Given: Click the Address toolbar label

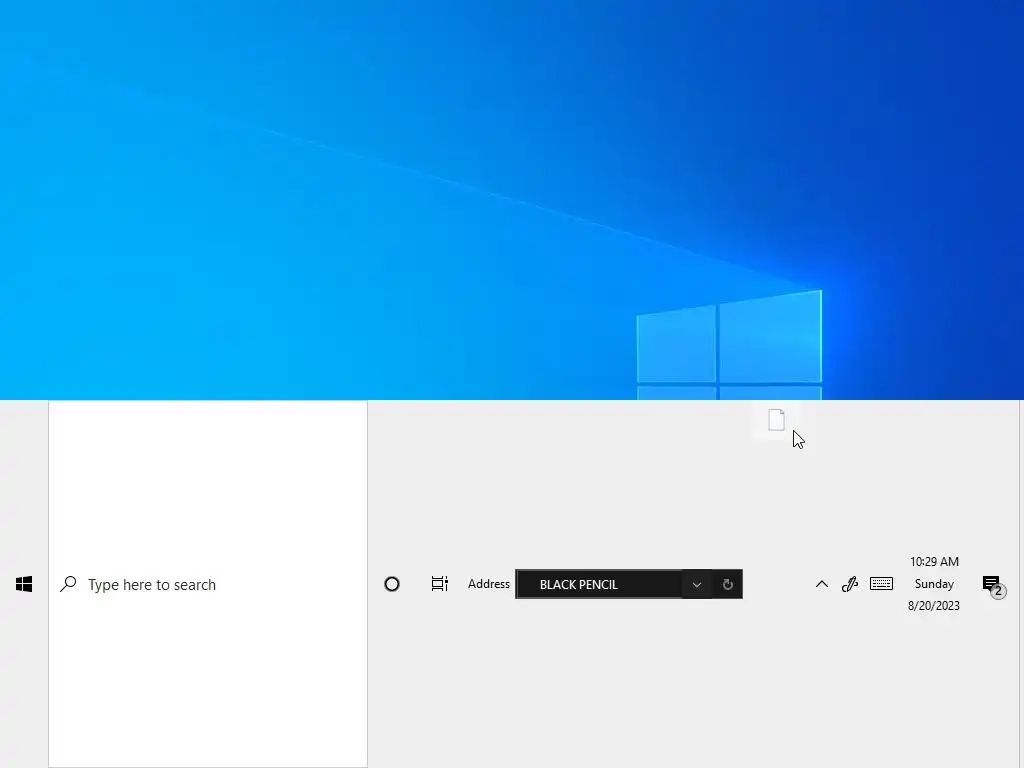Looking at the screenshot, I should (x=488, y=584).
